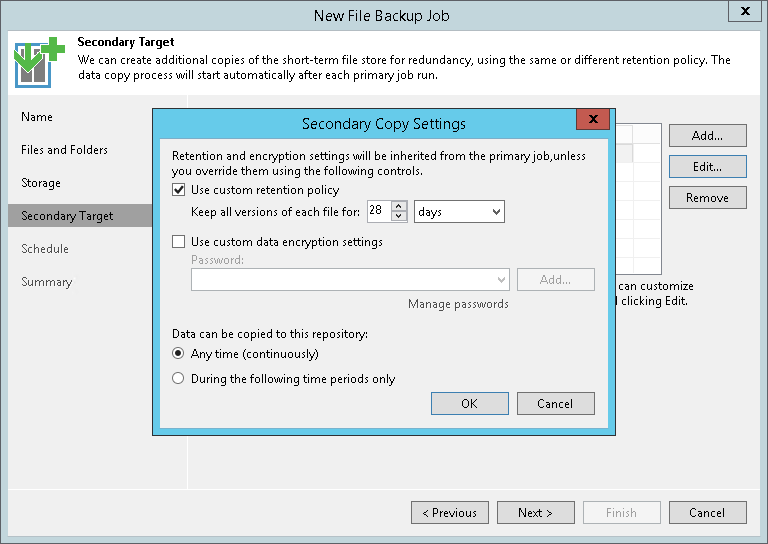The height and width of the screenshot is (544, 768).
Task: Cancel the Secondary Copy Settings dialog
Action: coord(555,404)
